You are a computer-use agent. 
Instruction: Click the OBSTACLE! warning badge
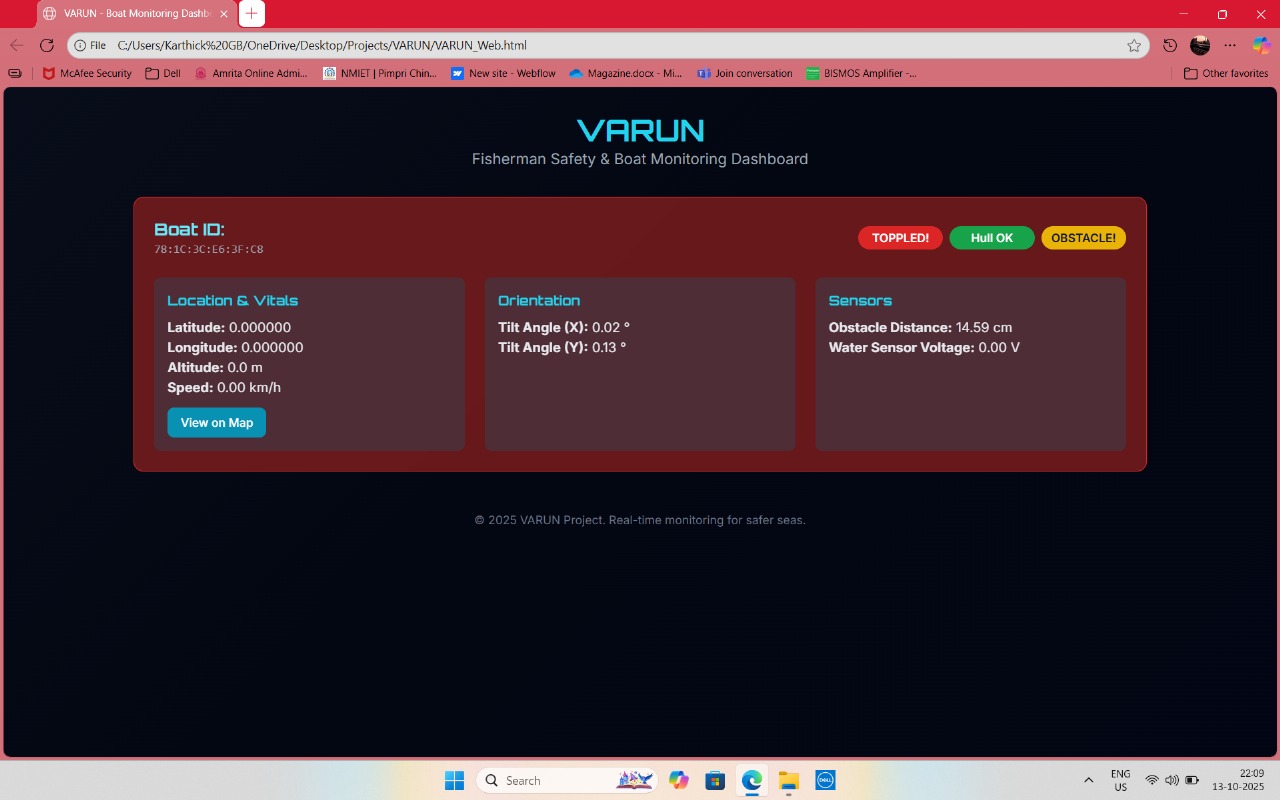click(1083, 238)
